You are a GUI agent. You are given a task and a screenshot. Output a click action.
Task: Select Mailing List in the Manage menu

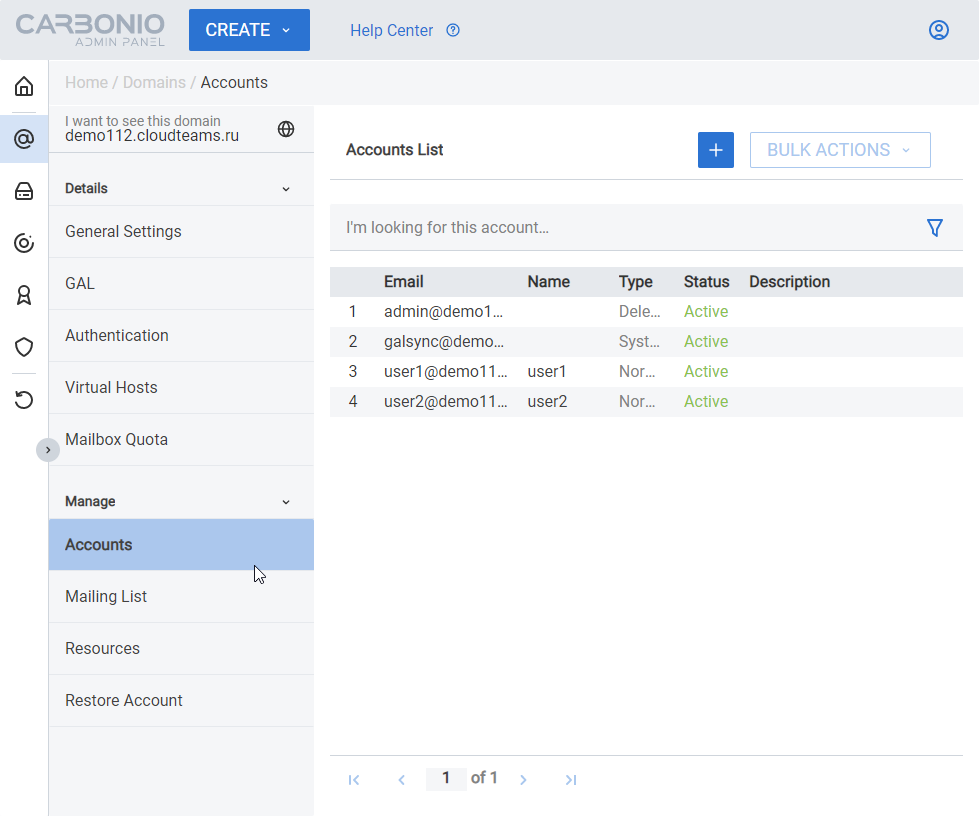coord(106,596)
